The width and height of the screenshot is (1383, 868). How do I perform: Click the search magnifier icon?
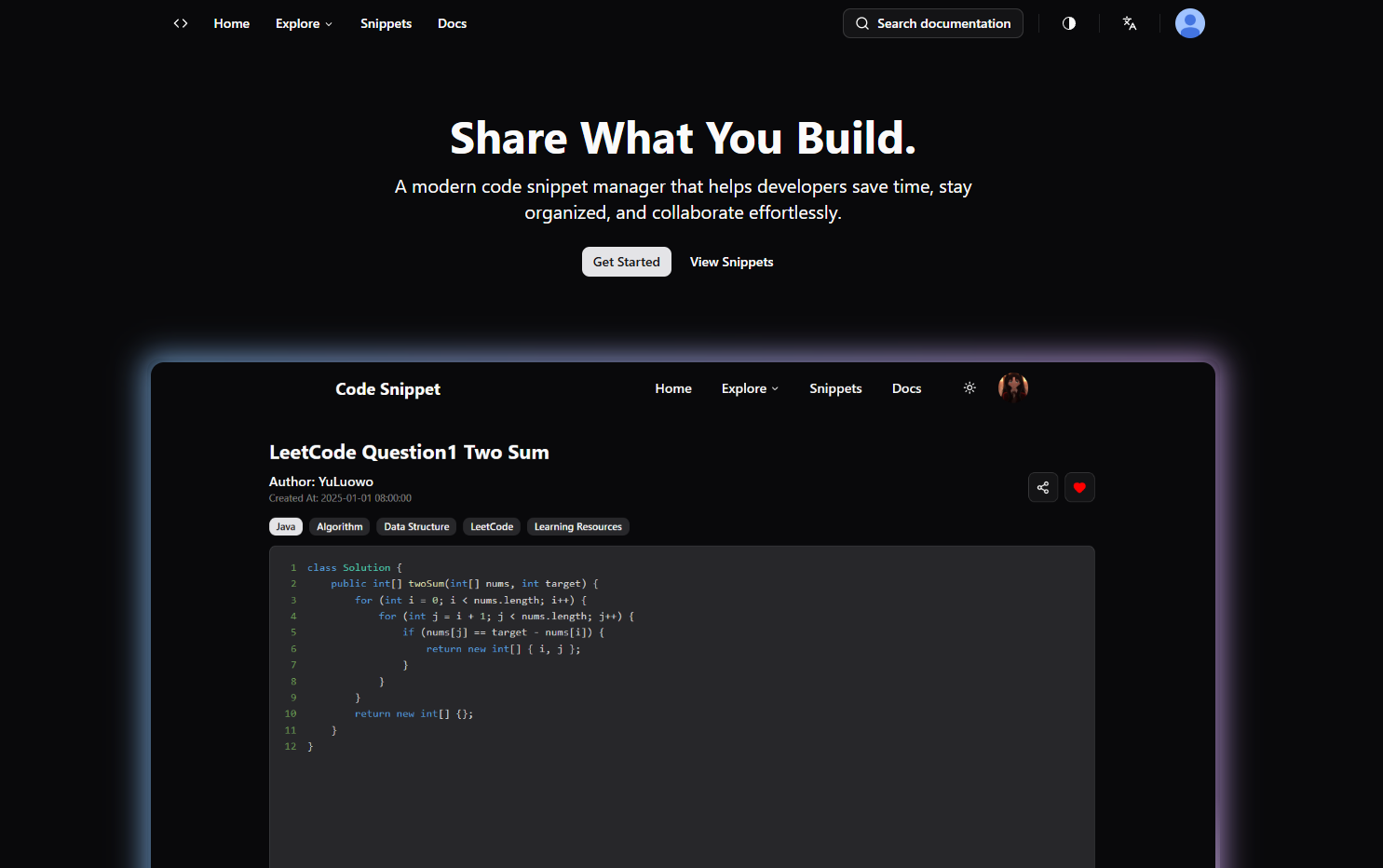(862, 23)
